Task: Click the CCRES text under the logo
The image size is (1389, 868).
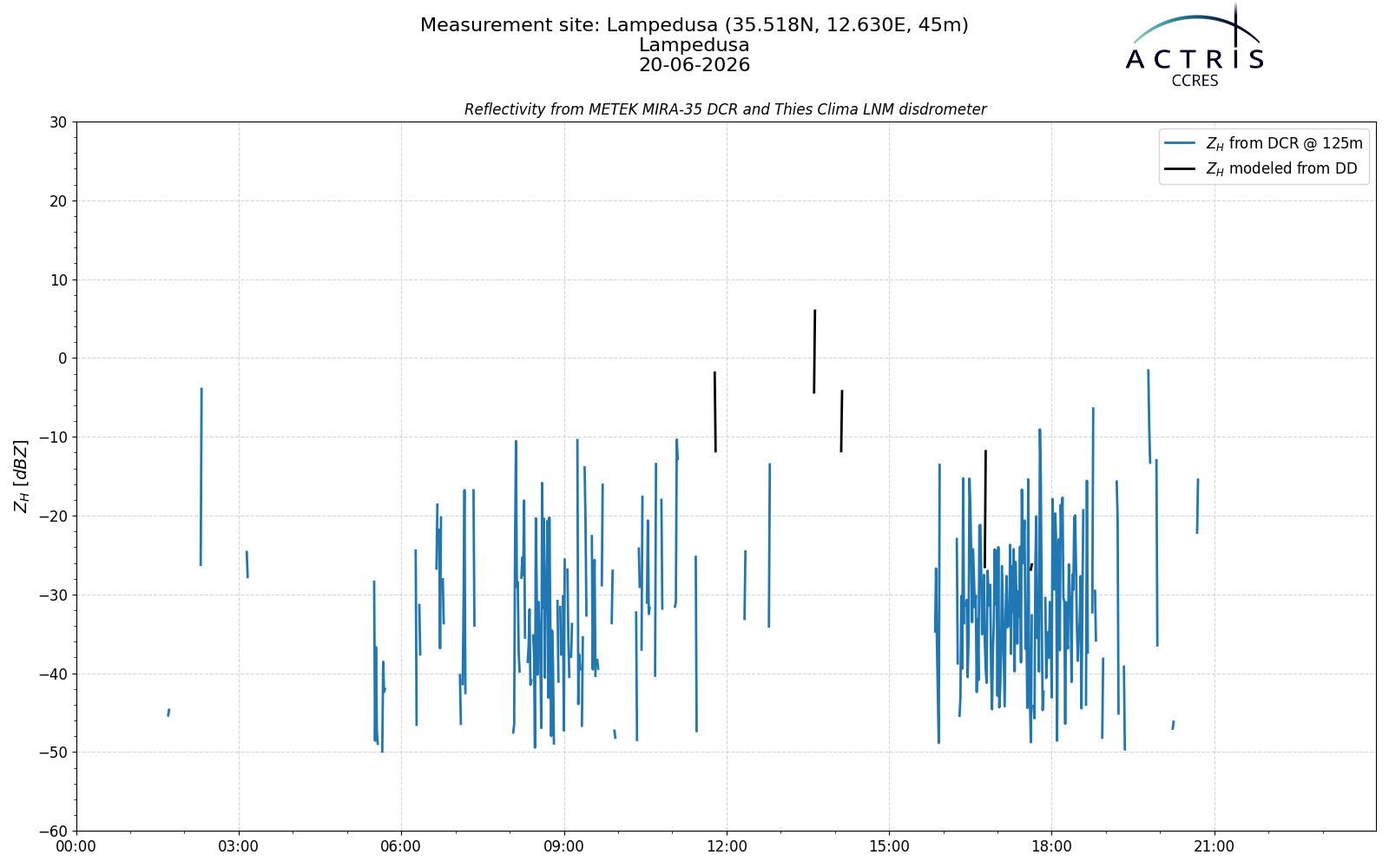Action: click(1195, 82)
